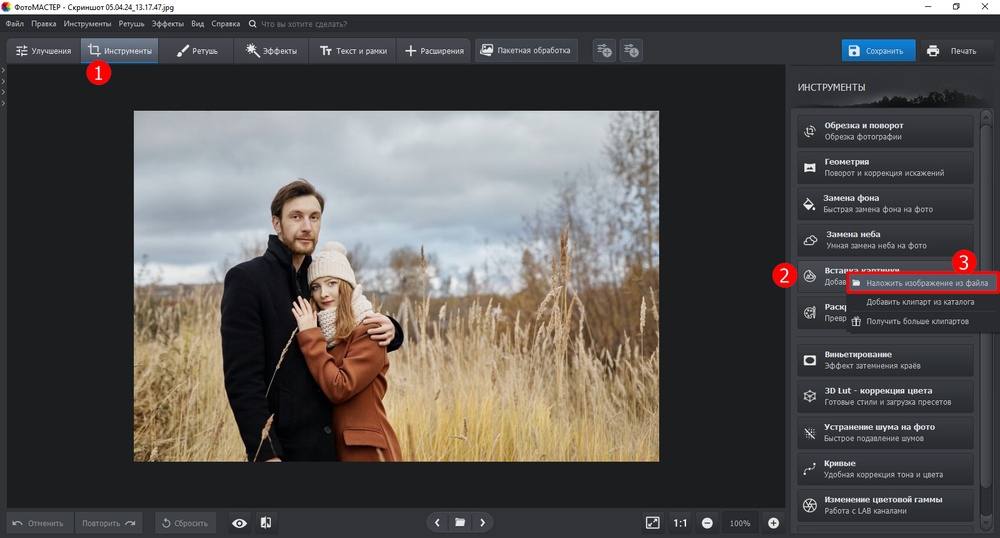Image resolution: width=1000 pixels, height=538 pixels.
Task: Click the 'Что вы хотите сделать?' search field
Action: click(304, 24)
